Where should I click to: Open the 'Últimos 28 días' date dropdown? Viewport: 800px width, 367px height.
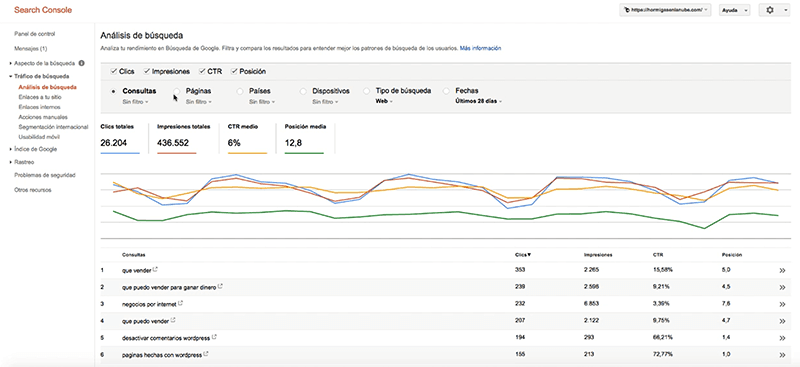[478, 102]
